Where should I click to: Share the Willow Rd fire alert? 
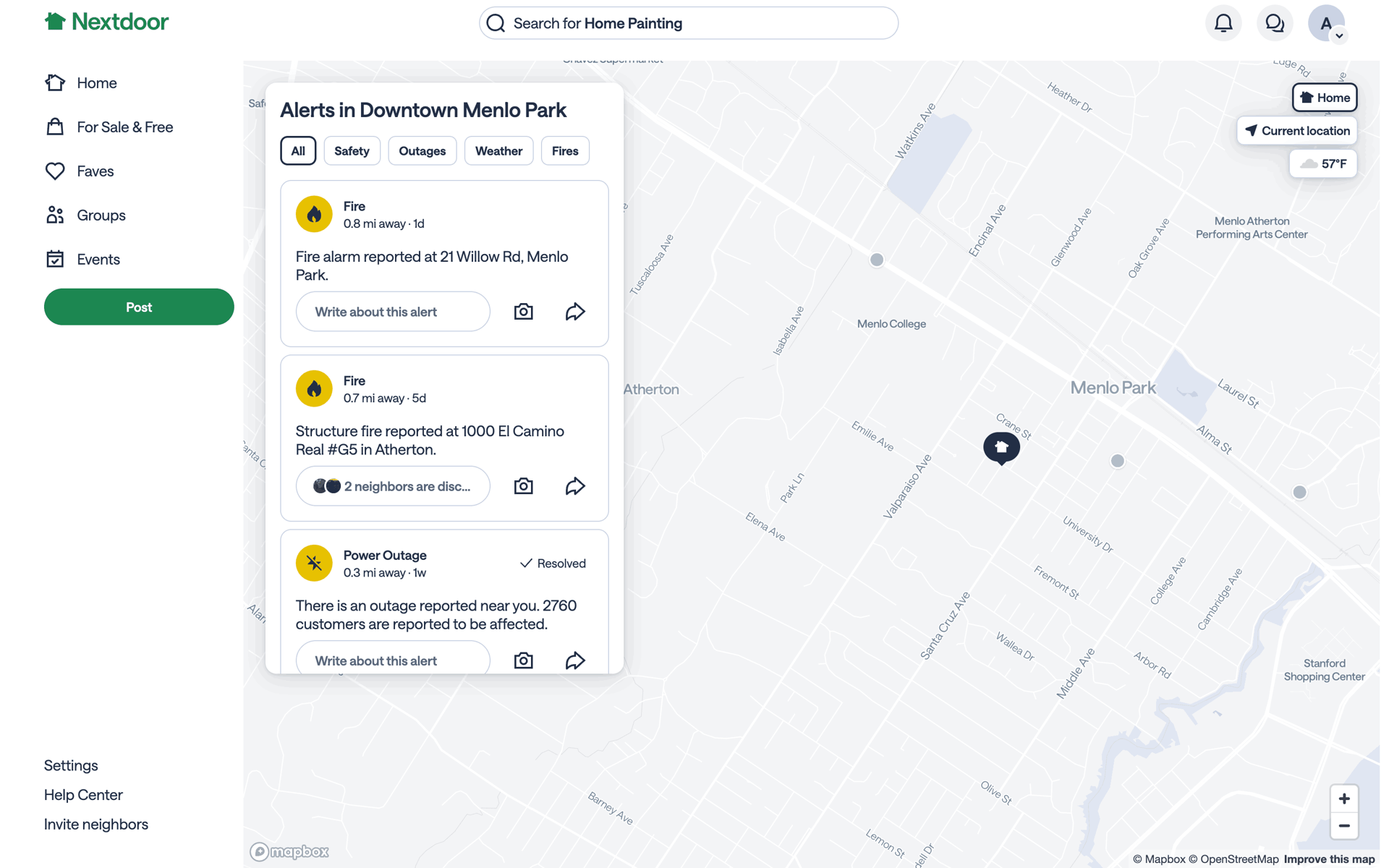575,312
